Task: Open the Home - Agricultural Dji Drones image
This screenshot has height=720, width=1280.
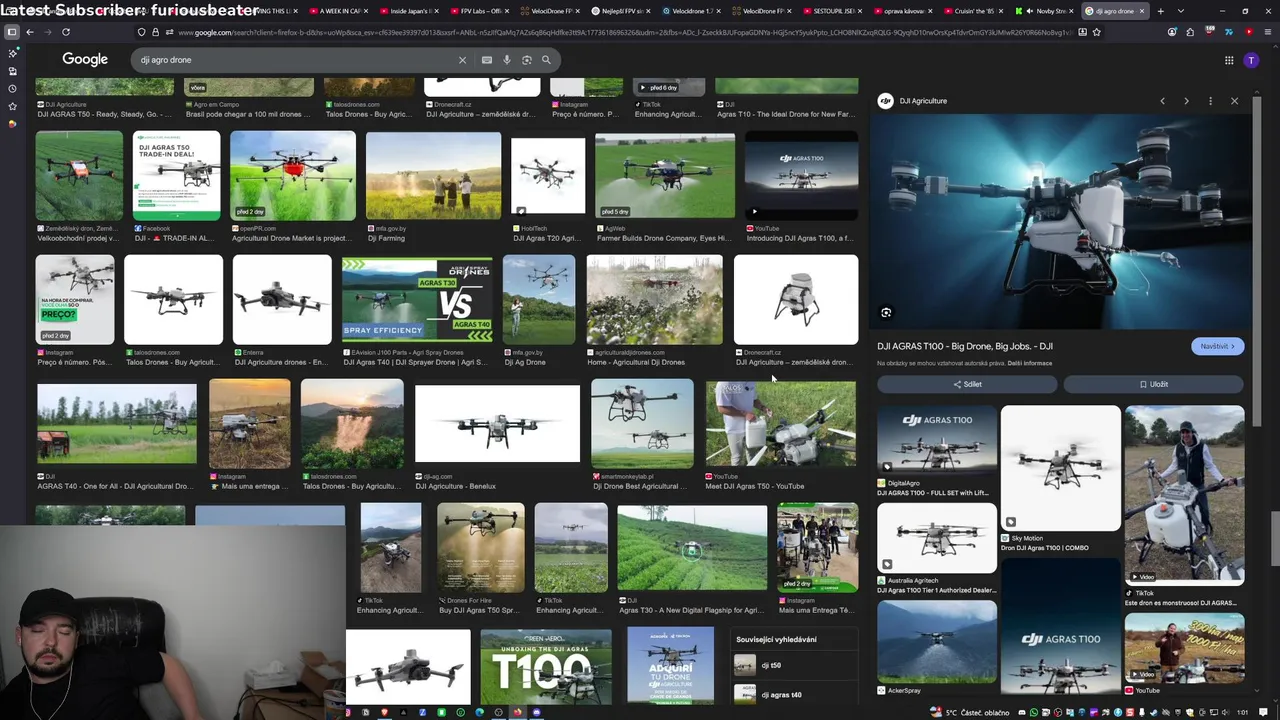Action: click(x=654, y=301)
